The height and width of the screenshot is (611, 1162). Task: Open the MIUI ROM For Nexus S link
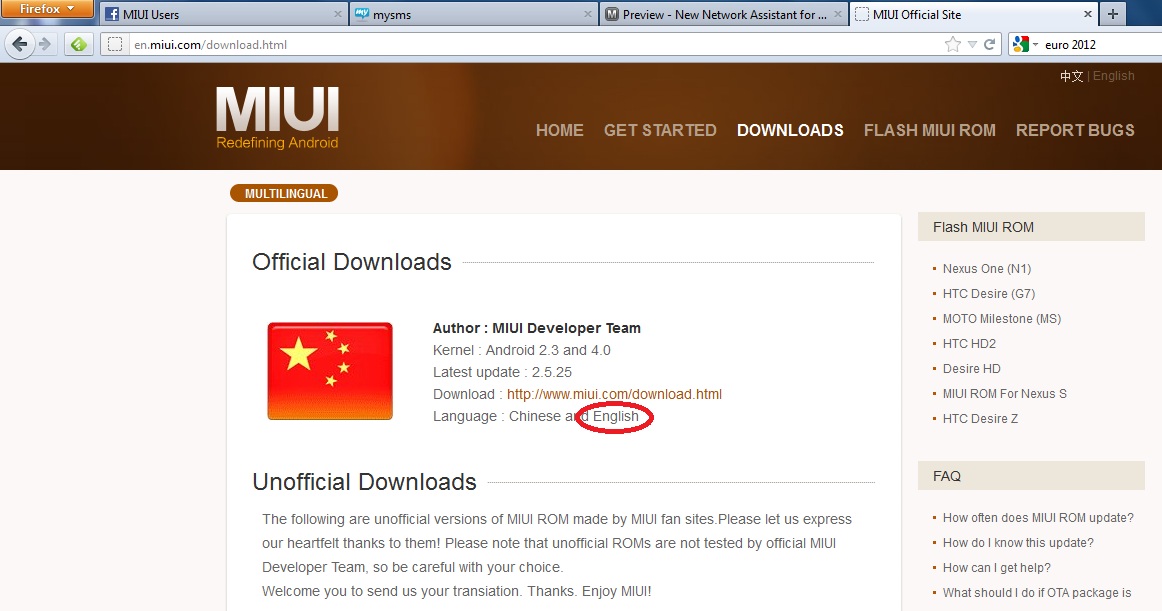(1005, 394)
